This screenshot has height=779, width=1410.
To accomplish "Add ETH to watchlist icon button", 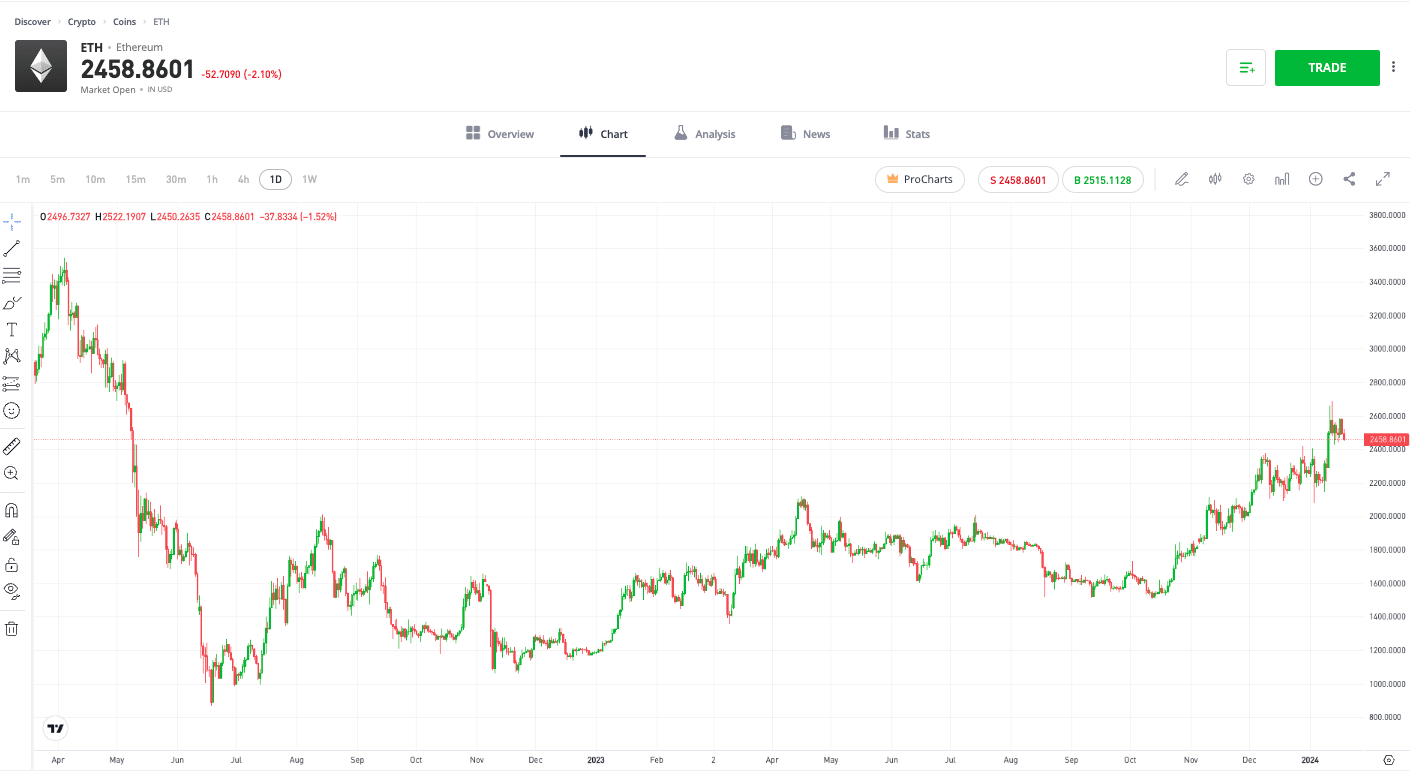I will tap(1246, 68).
